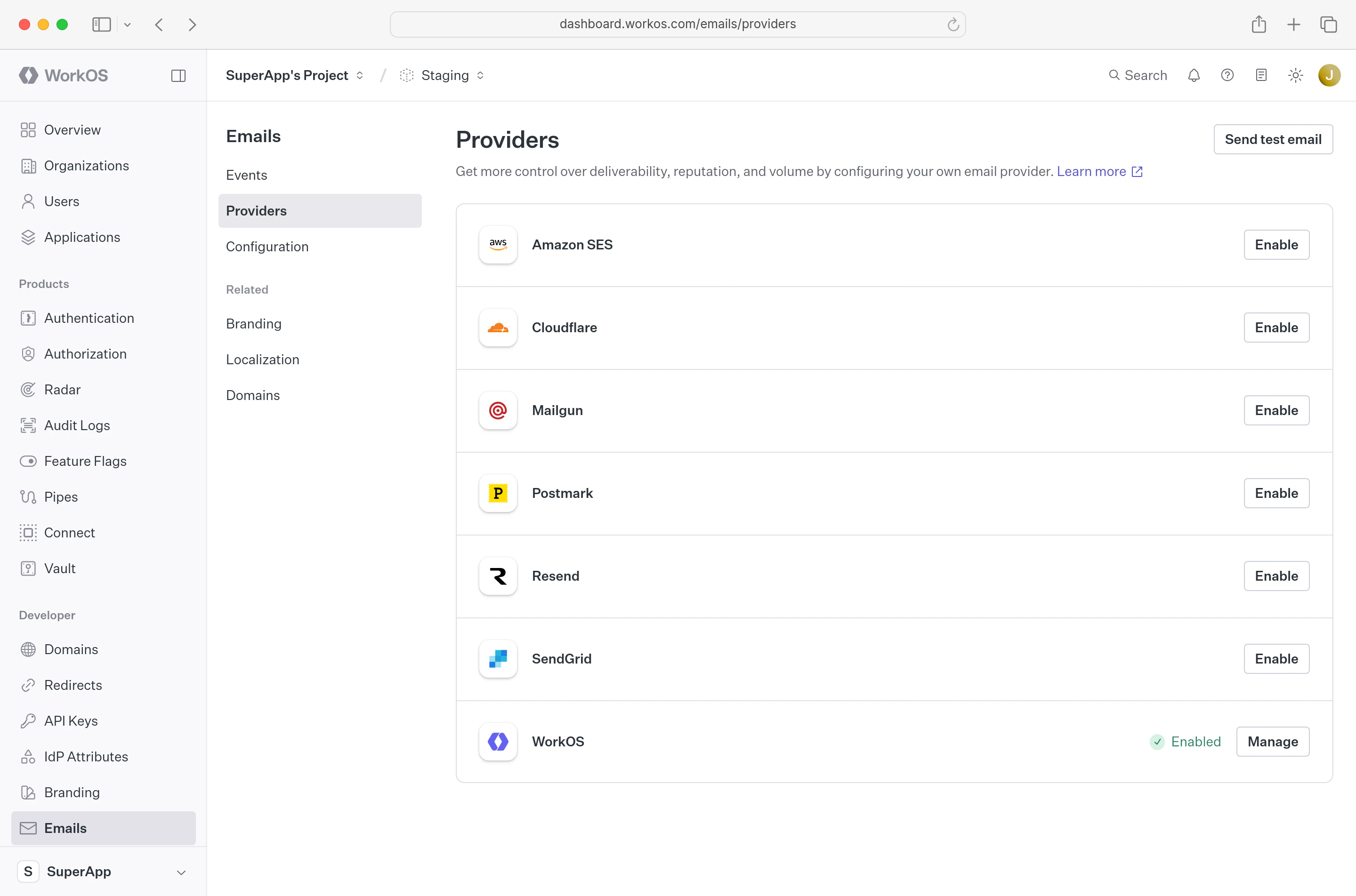
Task: Collapse the sidebar panel icon
Action: (x=178, y=75)
